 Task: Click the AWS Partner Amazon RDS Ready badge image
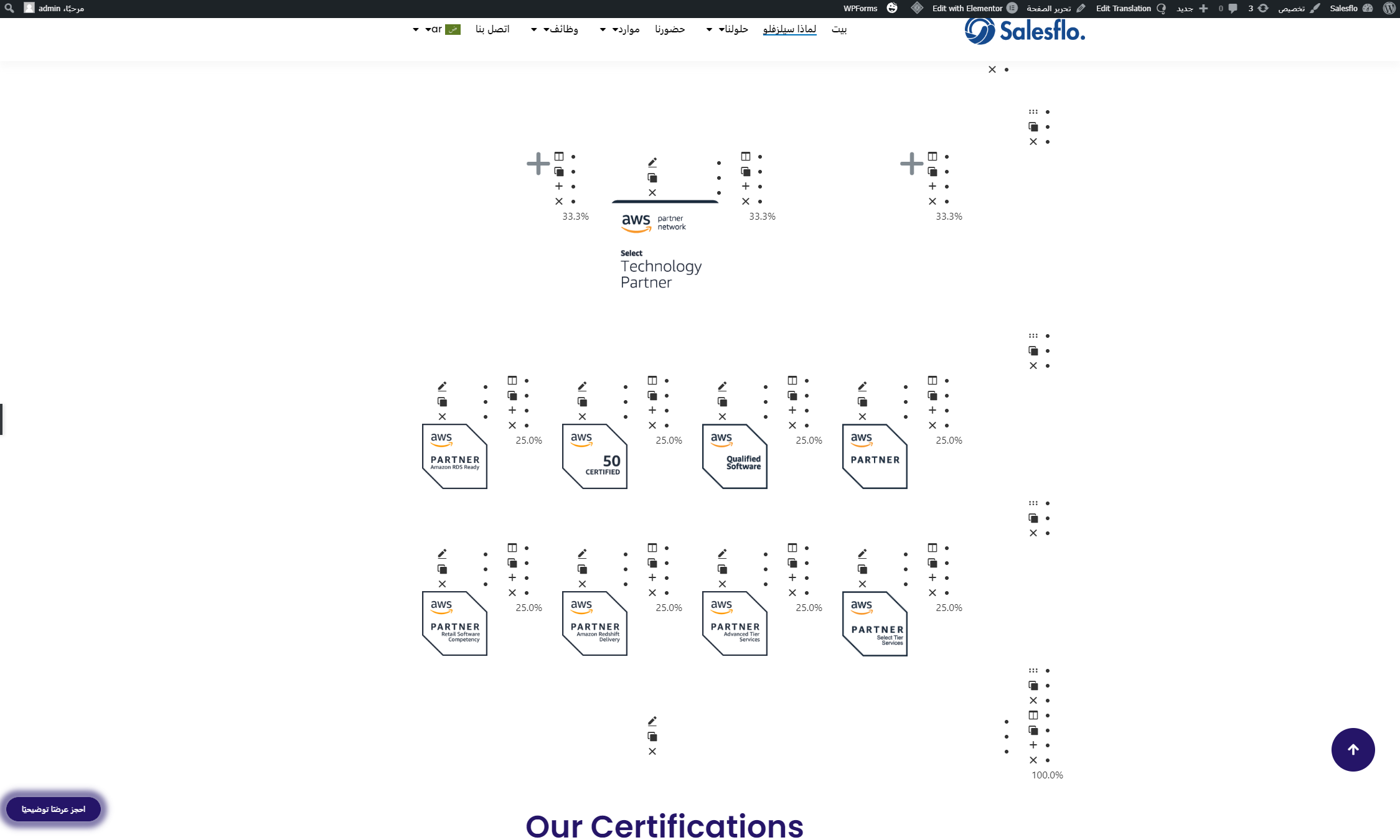tap(454, 456)
